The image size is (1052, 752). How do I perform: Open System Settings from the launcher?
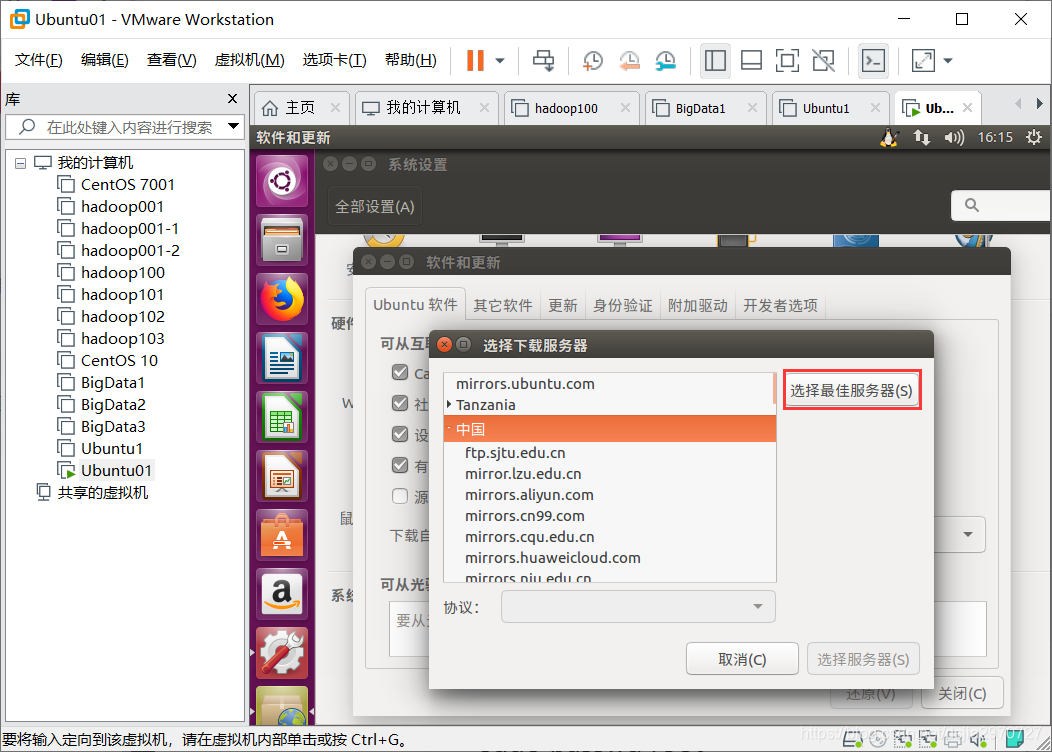[x=282, y=652]
